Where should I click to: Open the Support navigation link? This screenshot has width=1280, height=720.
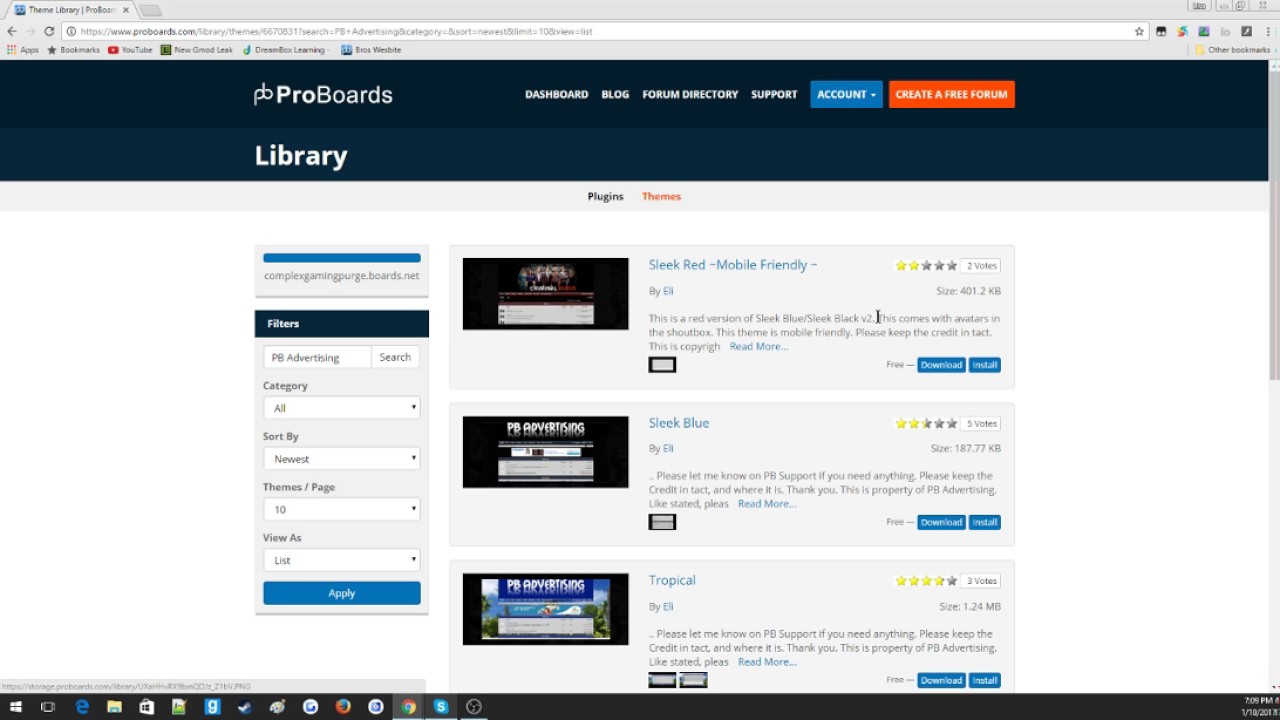point(774,94)
